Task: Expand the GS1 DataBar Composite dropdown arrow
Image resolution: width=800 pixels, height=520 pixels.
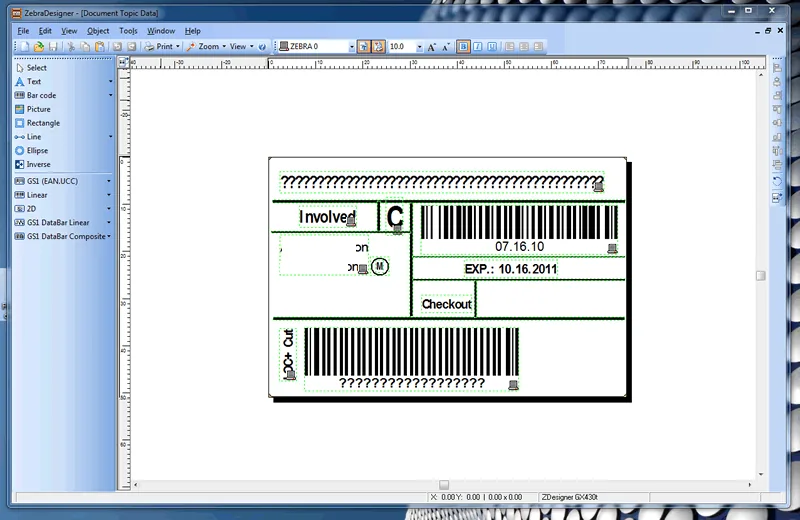Action: [x=109, y=236]
